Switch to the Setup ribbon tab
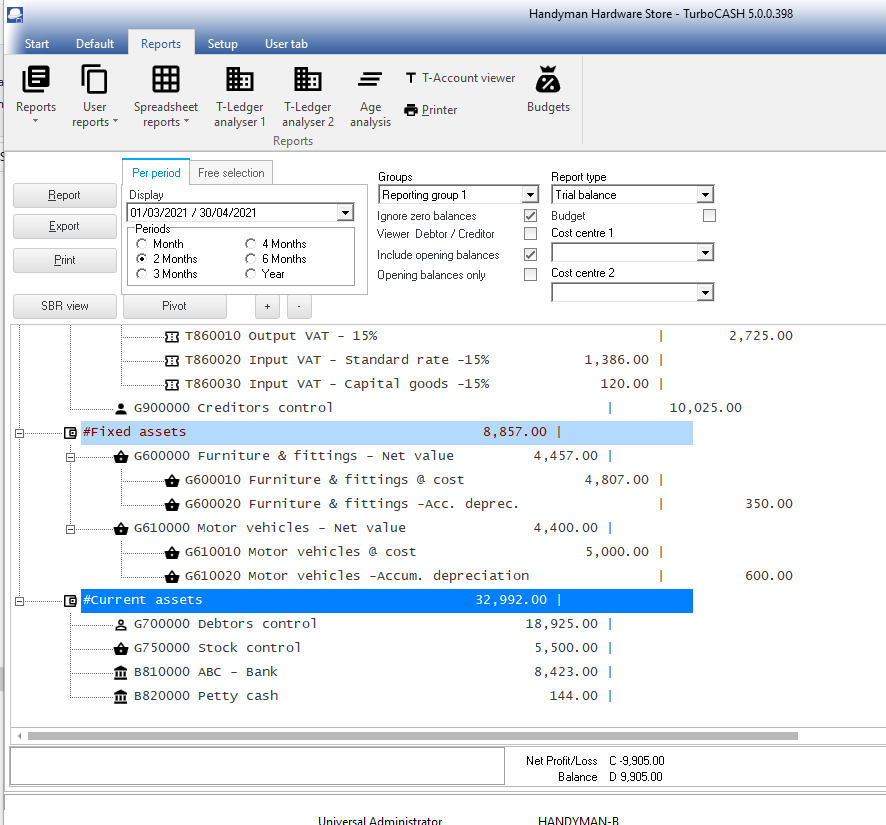Screen dimensions: 886x825 click(222, 44)
